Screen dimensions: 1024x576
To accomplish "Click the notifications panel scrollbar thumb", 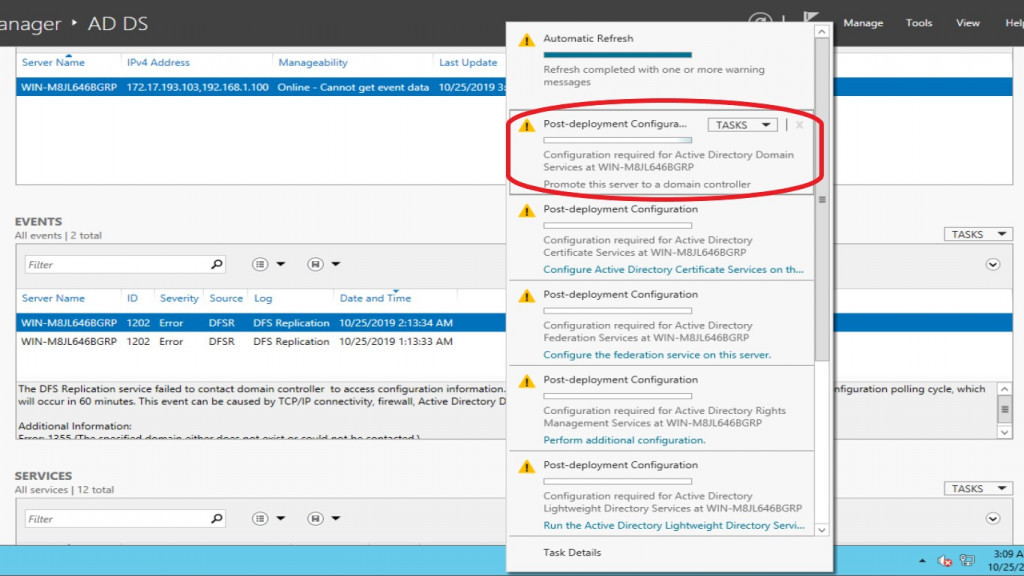I will (x=822, y=199).
